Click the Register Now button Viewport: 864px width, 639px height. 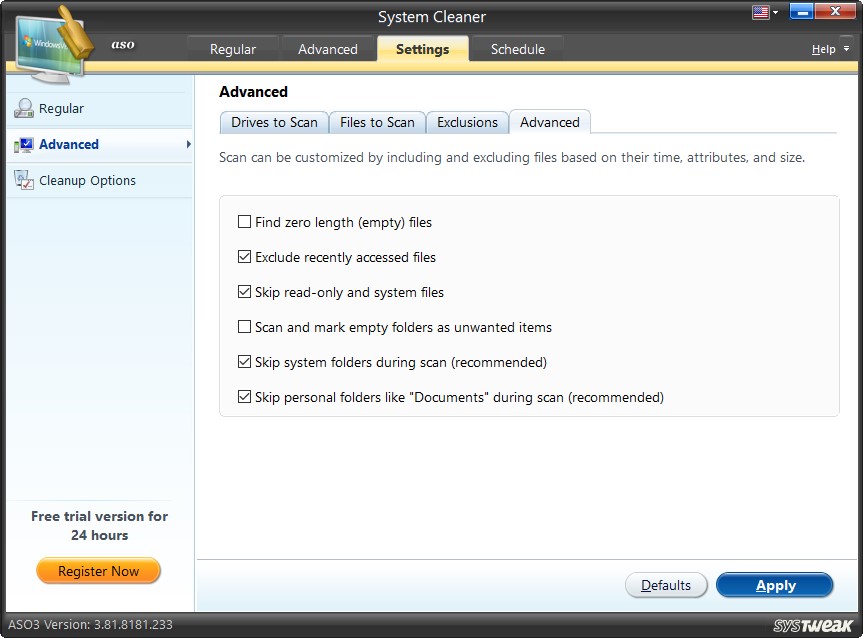pyautogui.click(x=98, y=570)
